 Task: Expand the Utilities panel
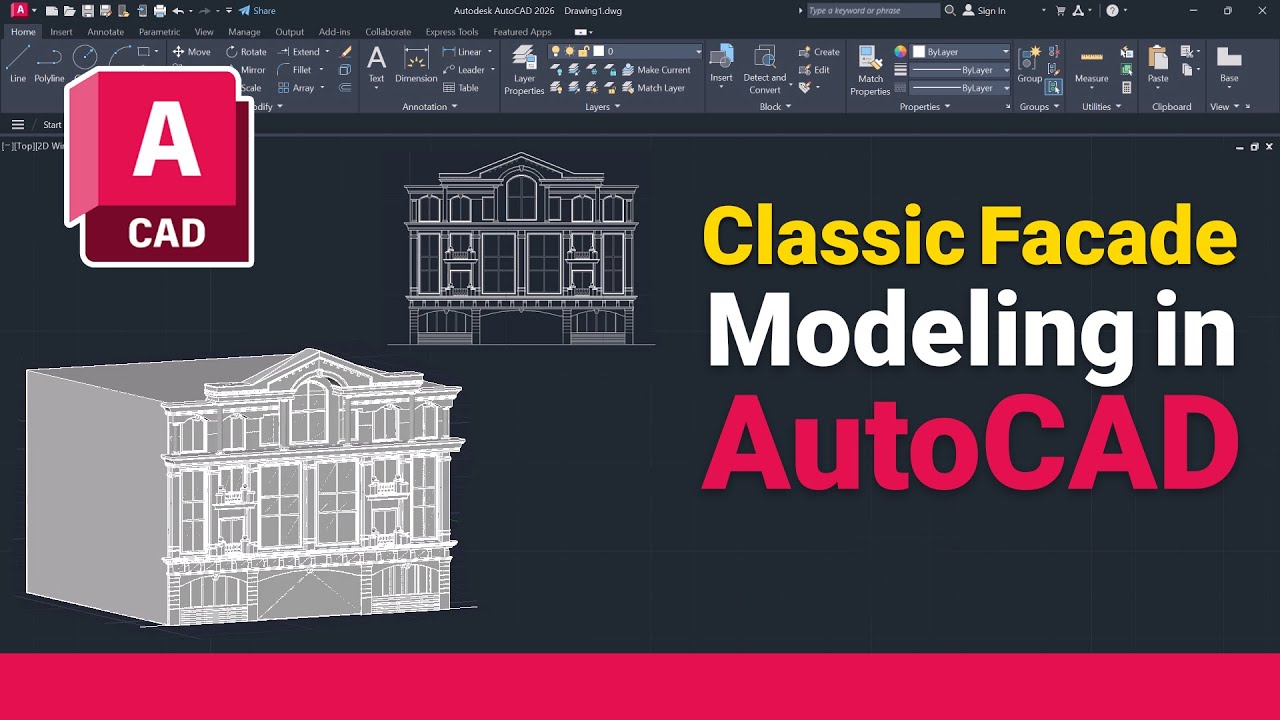click(1101, 106)
